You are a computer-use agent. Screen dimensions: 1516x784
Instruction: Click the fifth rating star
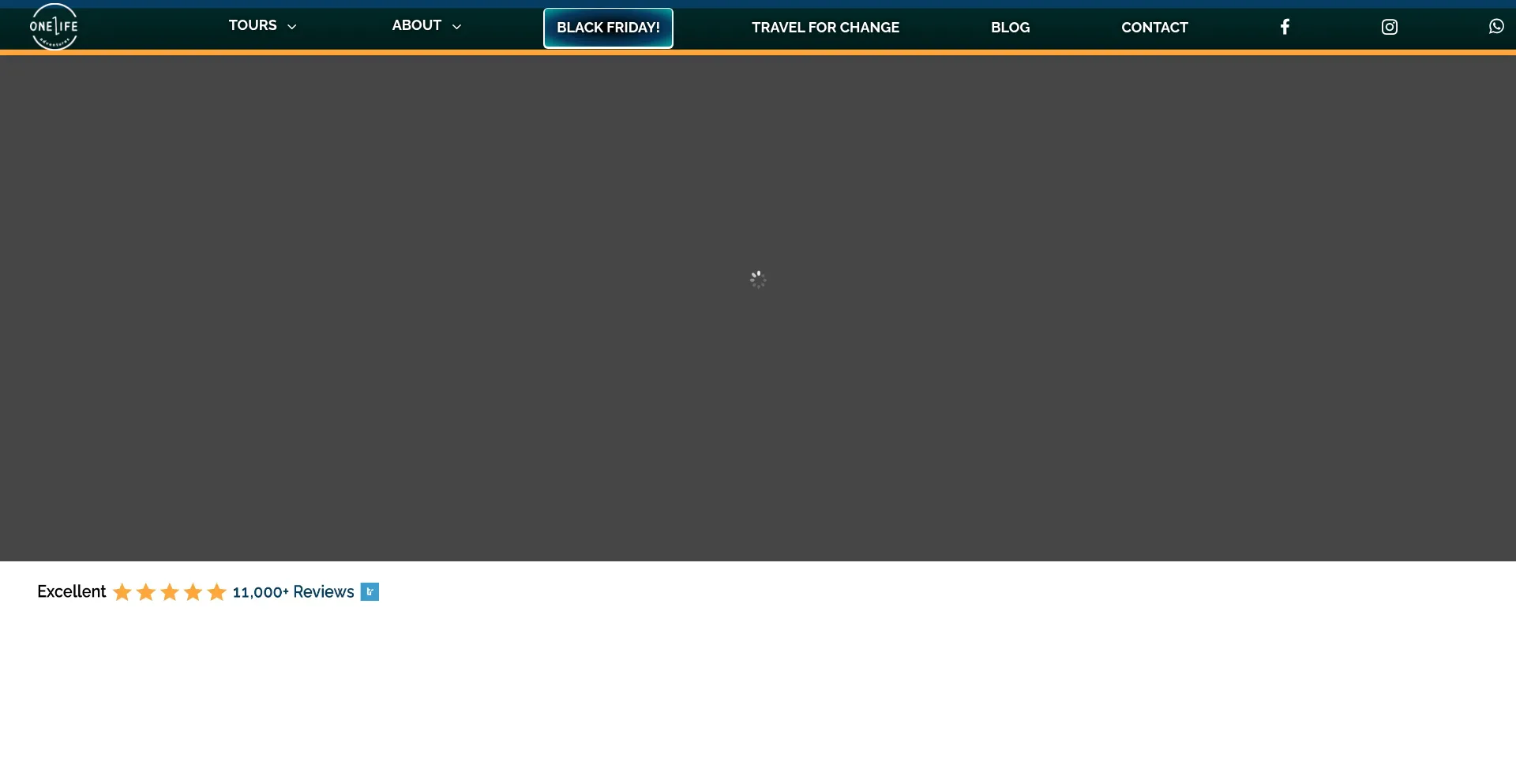(x=217, y=592)
